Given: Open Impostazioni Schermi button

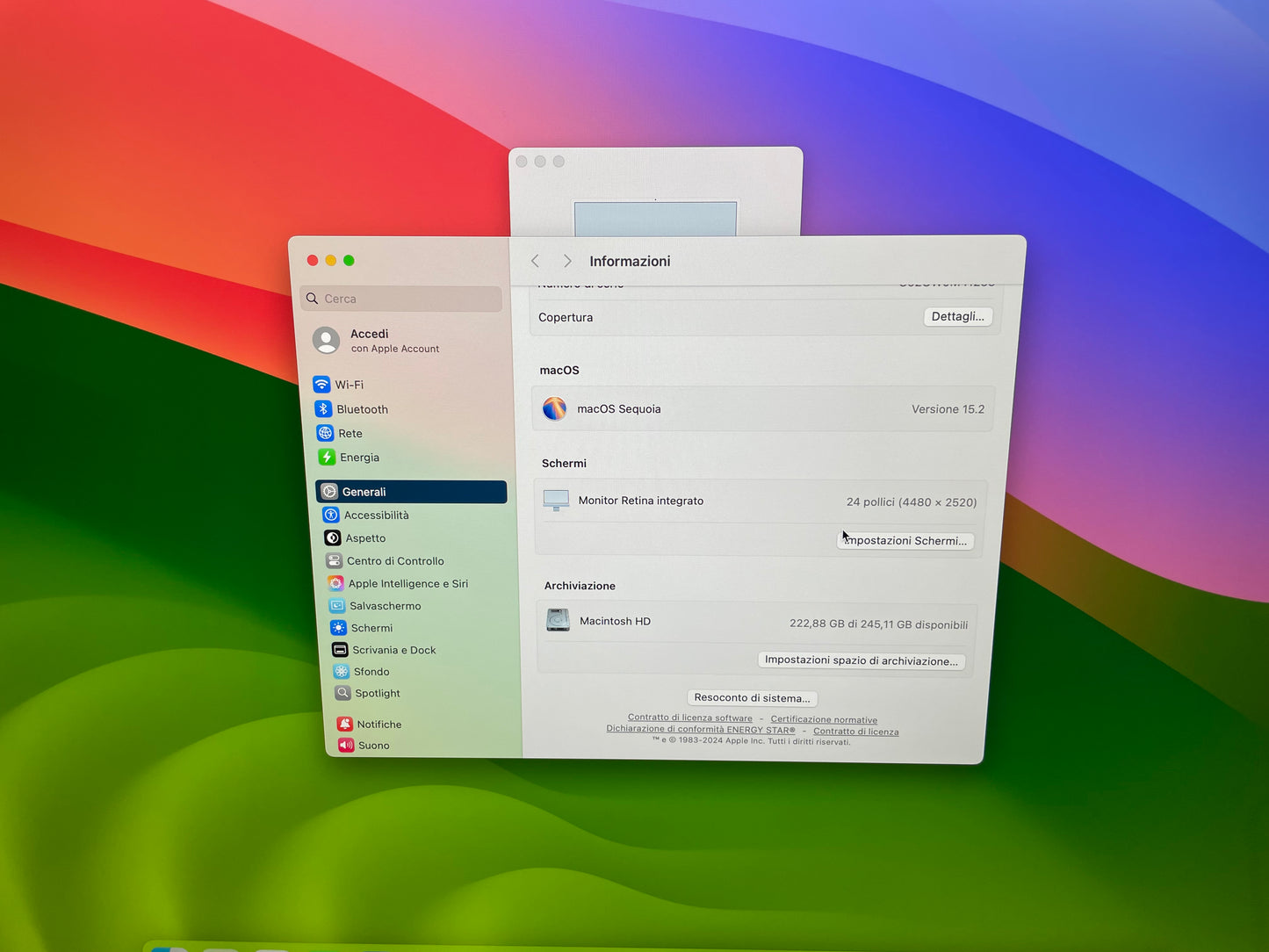Looking at the screenshot, I should [905, 540].
